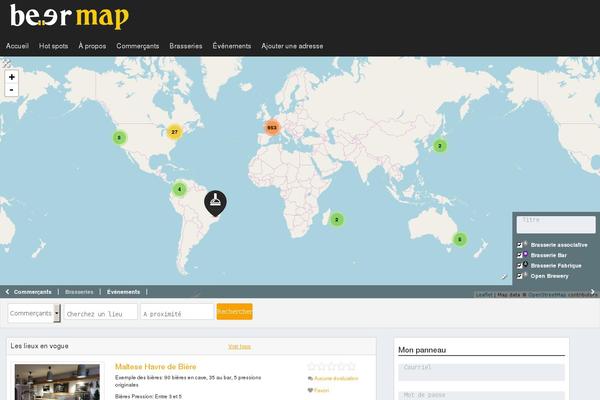Open Hot spots menu item
This screenshot has height=400, width=600.
[54, 46]
